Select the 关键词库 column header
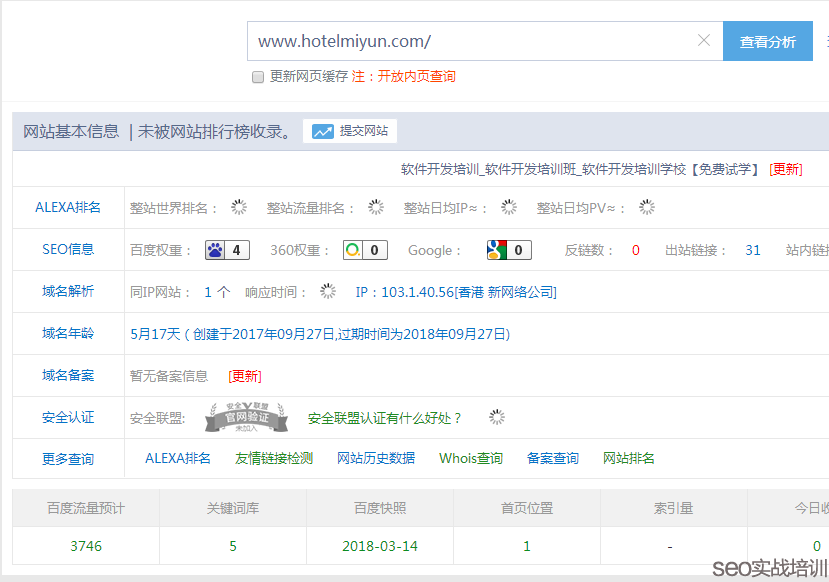Screen dimensions: 829x582 pos(232,509)
